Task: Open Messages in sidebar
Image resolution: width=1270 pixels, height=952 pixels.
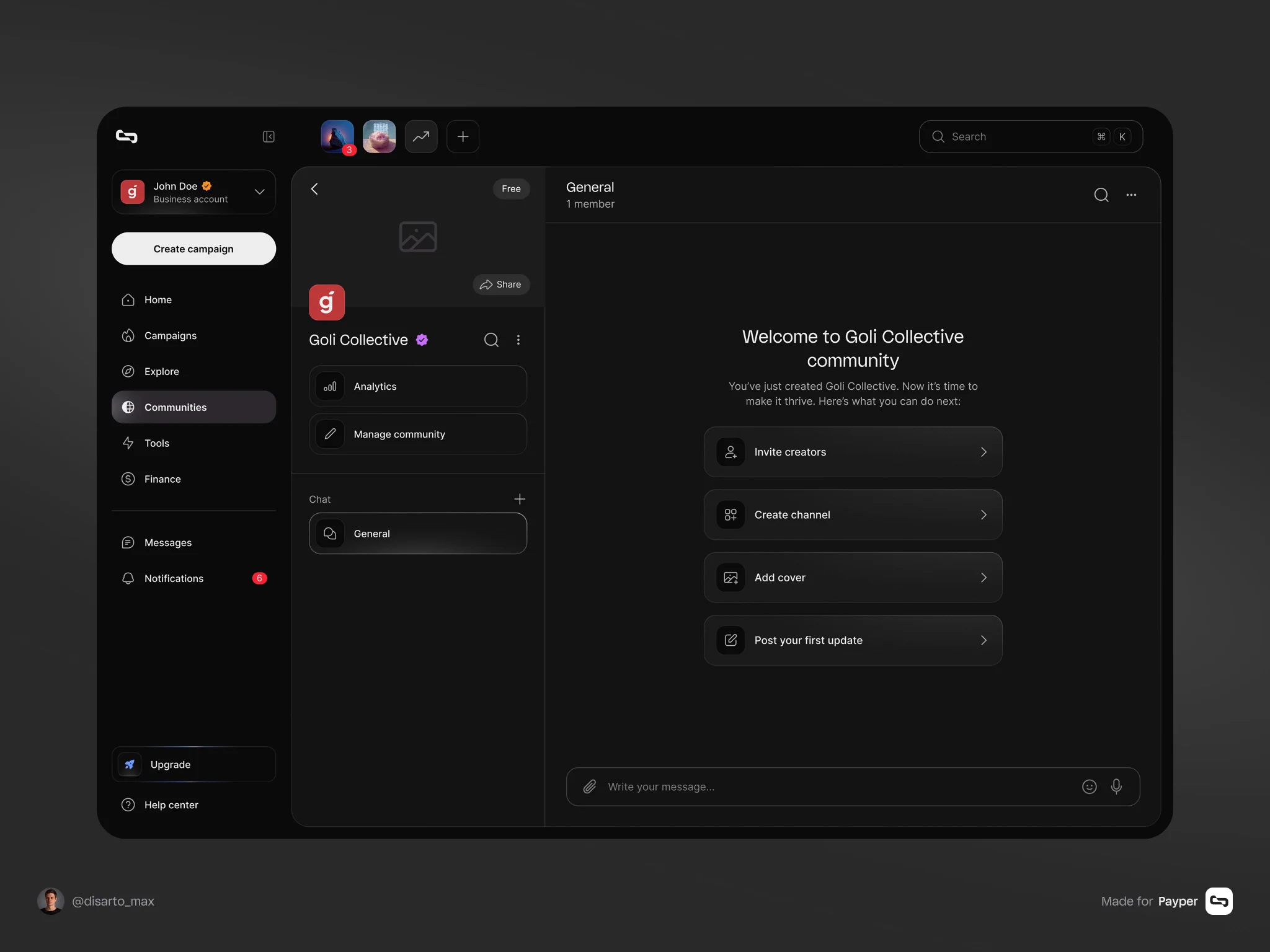Action: pyautogui.click(x=193, y=542)
